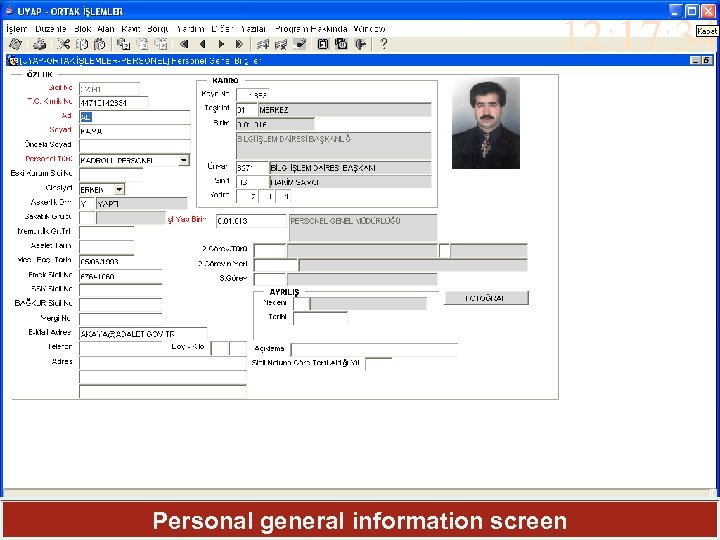The width and height of the screenshot is (720, 540).
Task: Click the greyed Cancel Query icon
Action: (161, 44)
